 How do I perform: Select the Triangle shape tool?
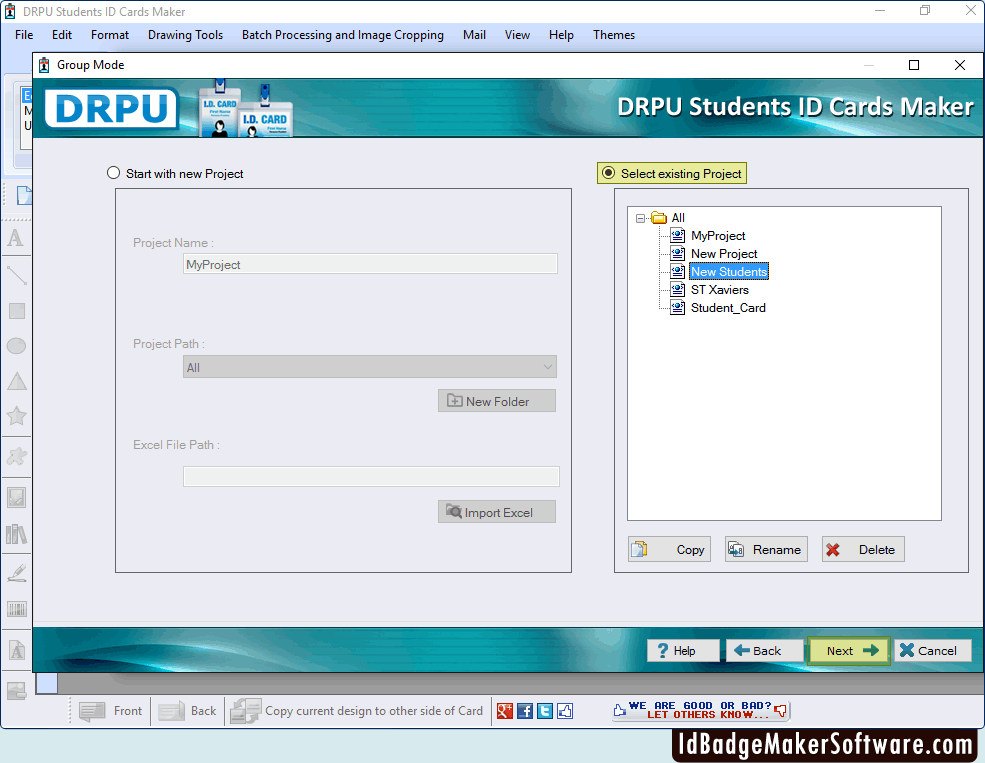[16, 381]
